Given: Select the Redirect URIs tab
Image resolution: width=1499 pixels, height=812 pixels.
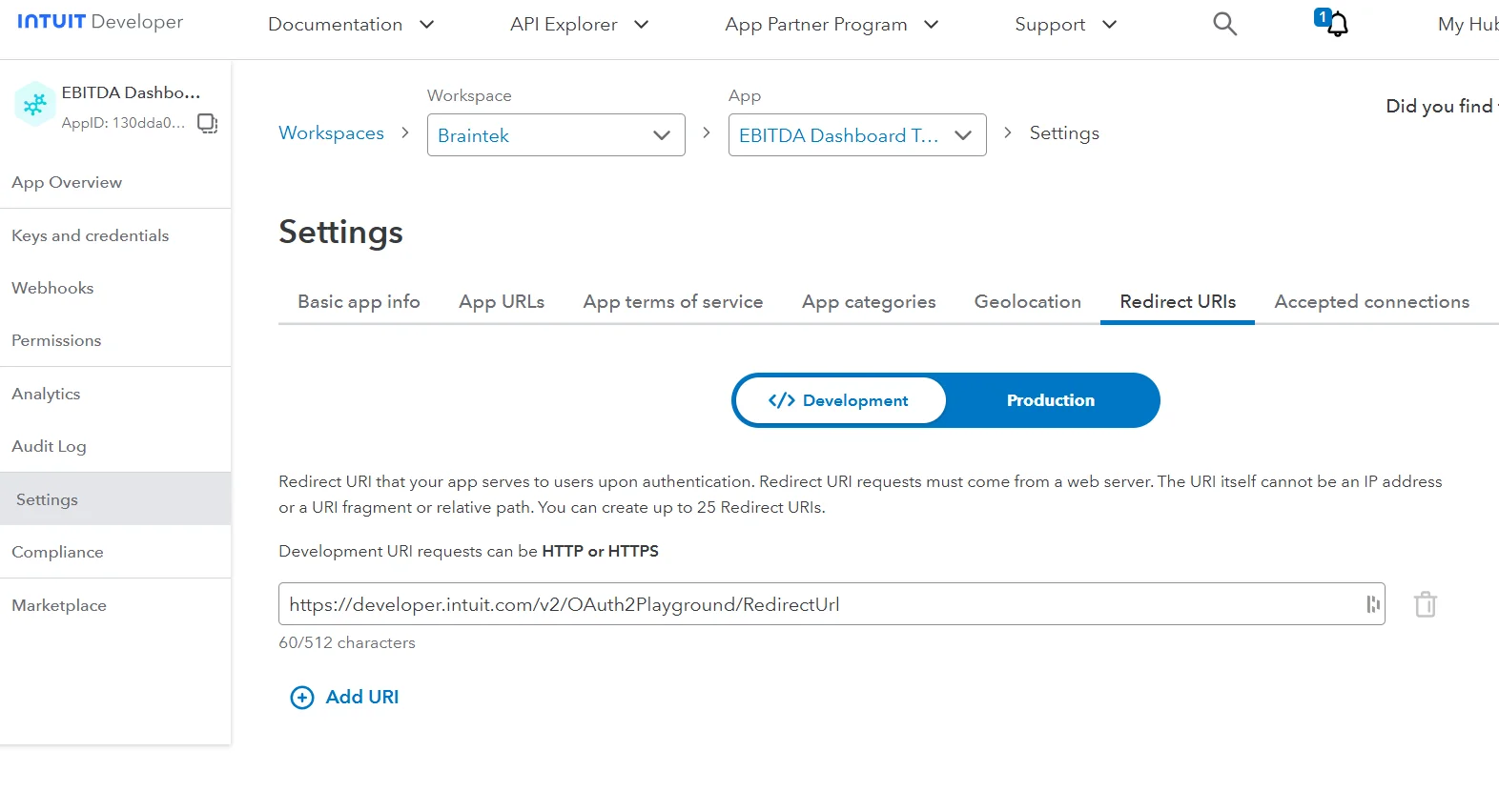Looking at the screenshot, I should point(1178,302).
